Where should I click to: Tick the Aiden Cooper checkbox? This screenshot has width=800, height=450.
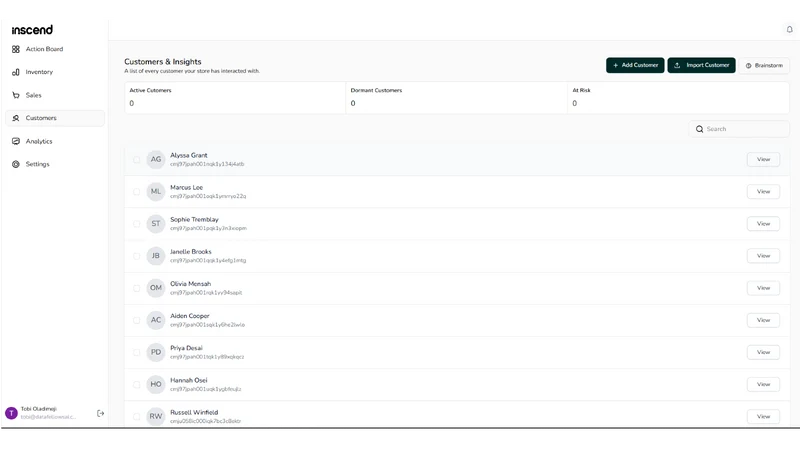click(136, 320)
